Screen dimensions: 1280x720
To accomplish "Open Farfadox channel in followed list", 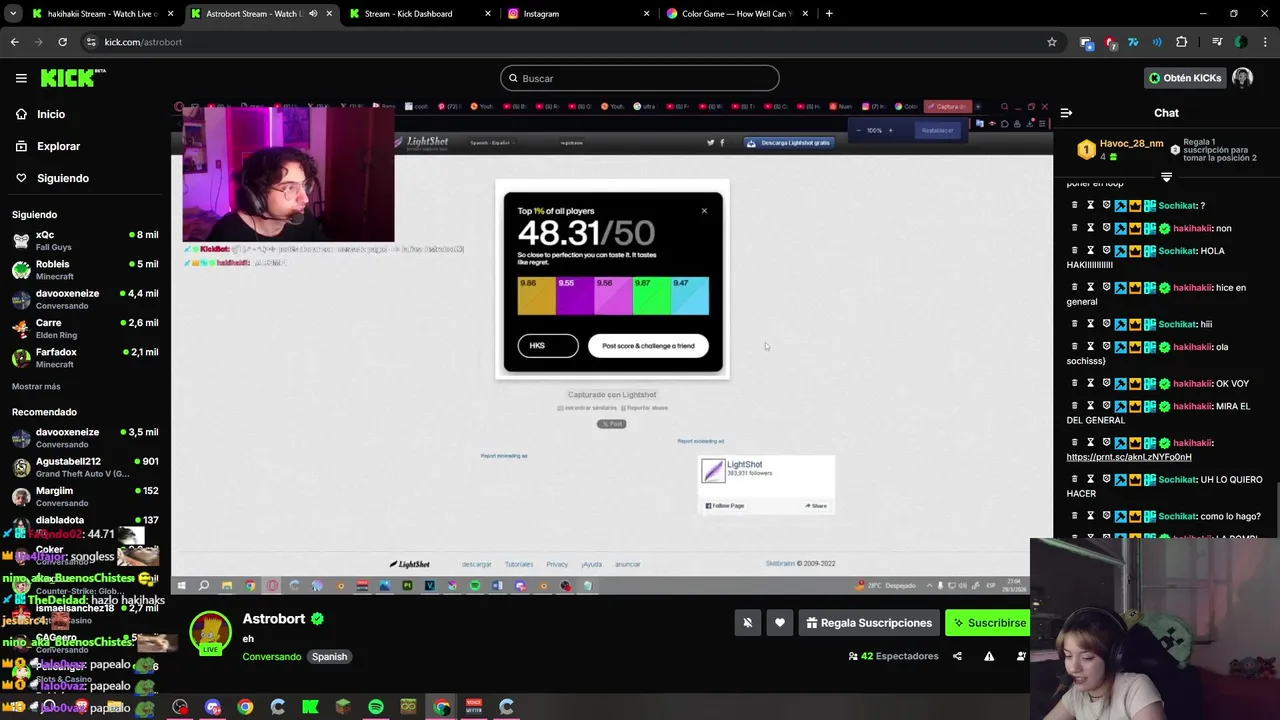I will (85, 358).
